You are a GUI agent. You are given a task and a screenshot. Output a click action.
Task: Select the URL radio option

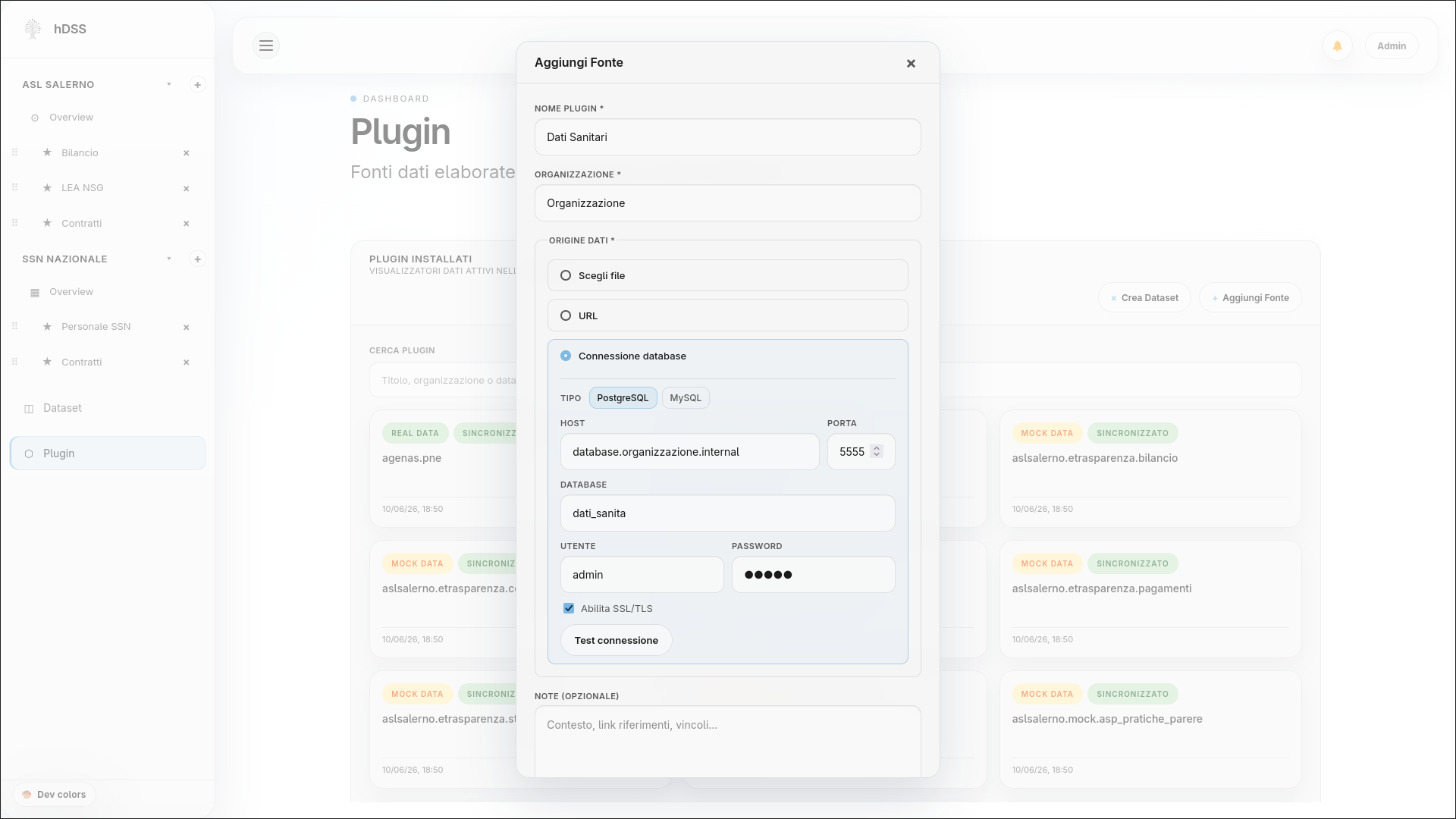[566, 315]
